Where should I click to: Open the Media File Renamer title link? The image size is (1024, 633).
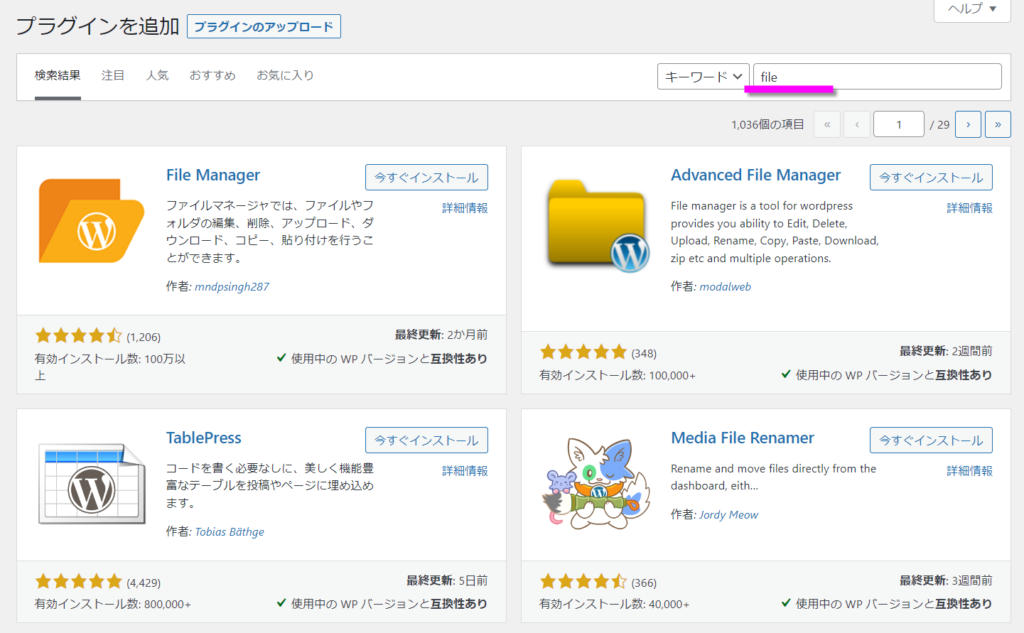[x=743, y=438]
